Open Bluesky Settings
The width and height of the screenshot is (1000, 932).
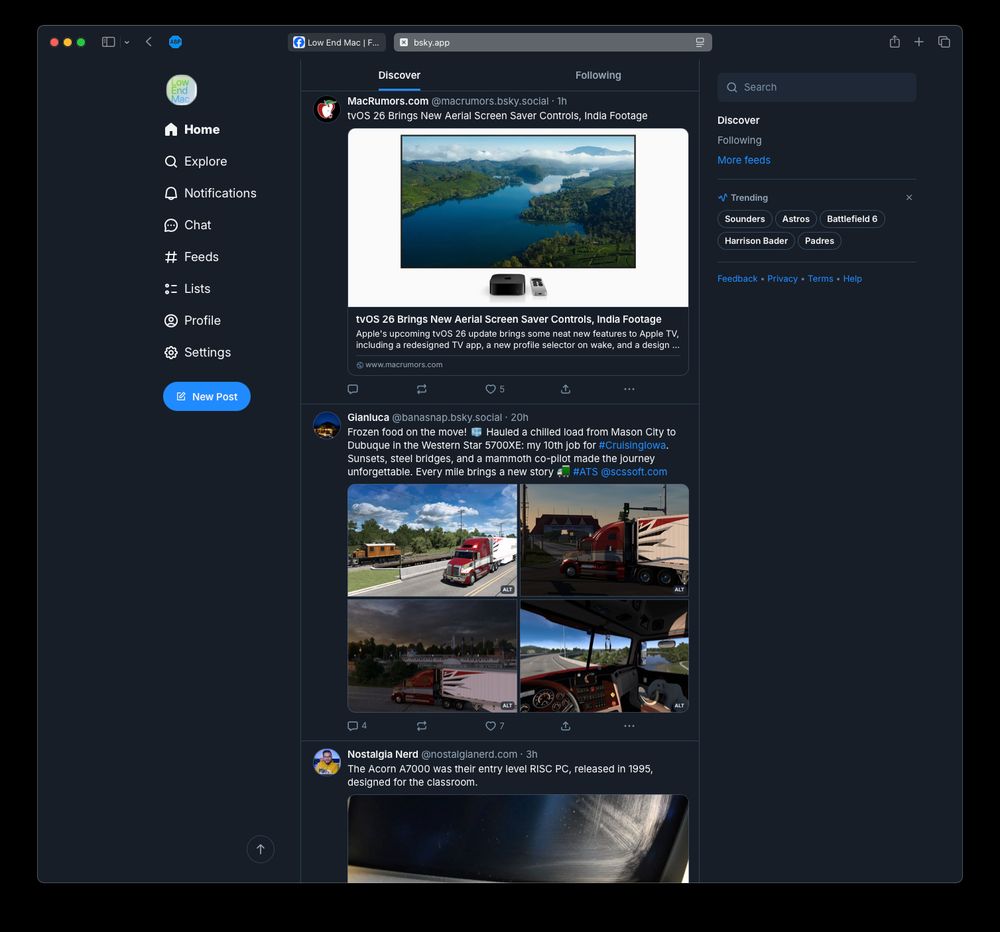pos(197,353)
